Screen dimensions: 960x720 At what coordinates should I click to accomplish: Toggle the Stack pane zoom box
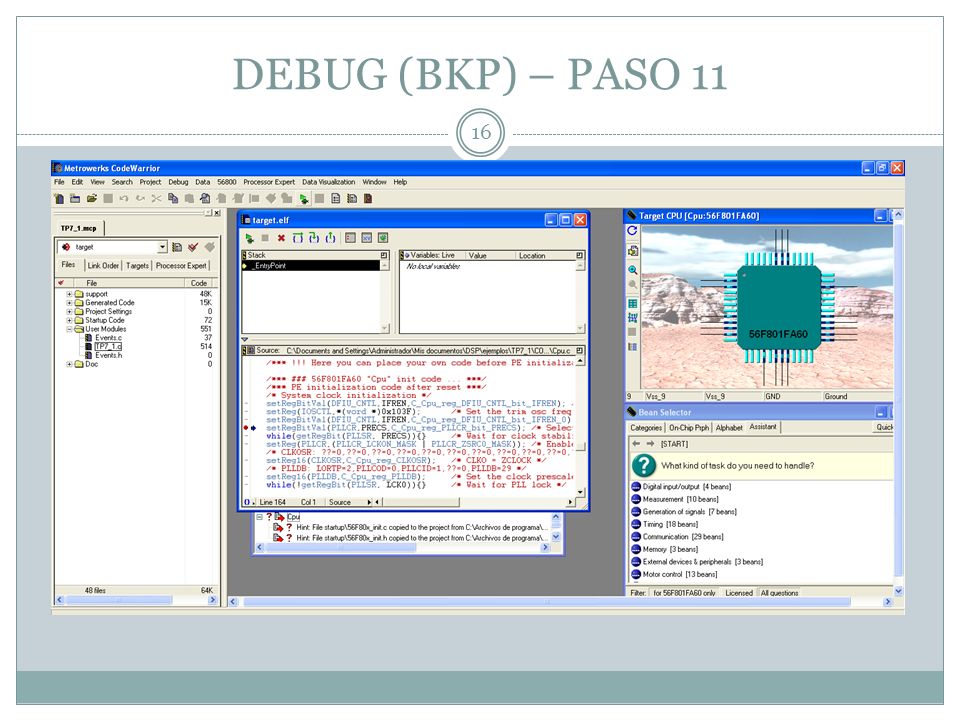pyautogui.click(x=384, y=255)
